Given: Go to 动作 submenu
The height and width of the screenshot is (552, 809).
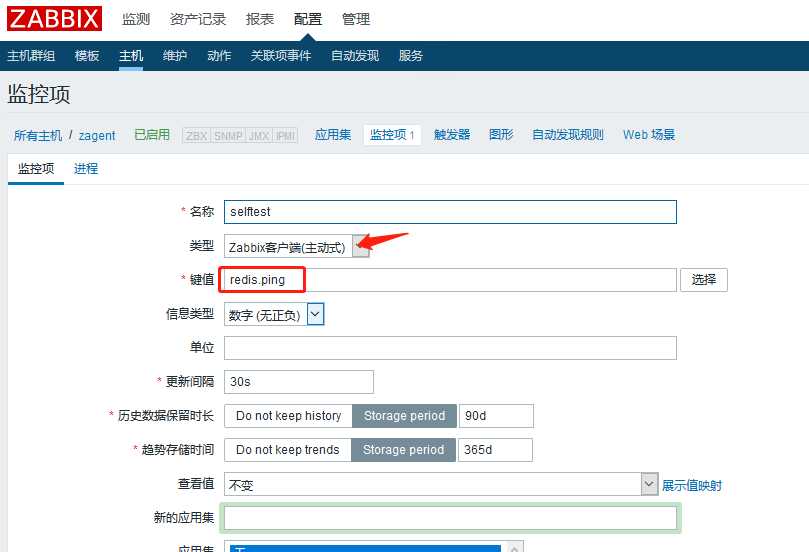Looking at the screenshot, I should [219, 56].
